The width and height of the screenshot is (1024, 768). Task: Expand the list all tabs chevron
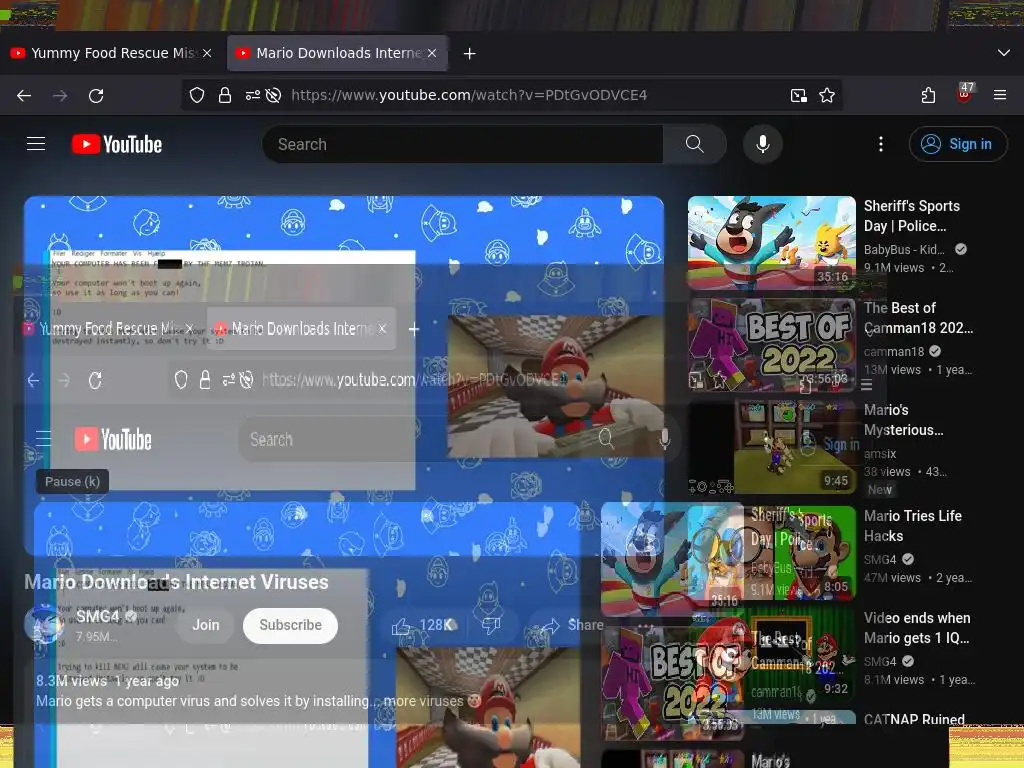coord(1004,53)
